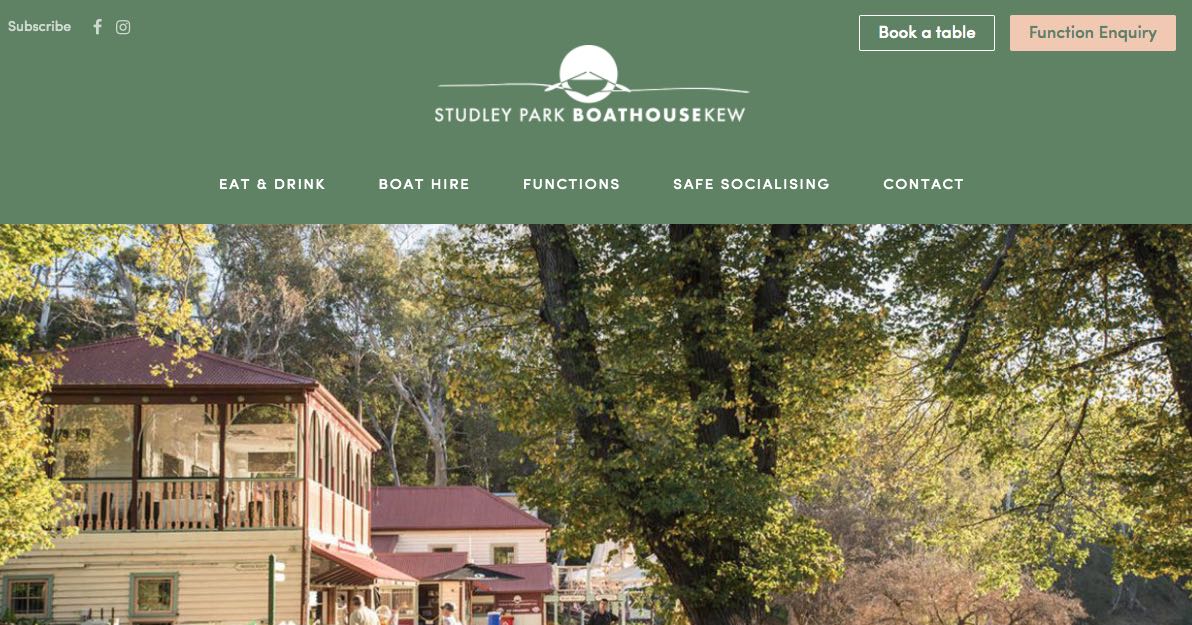Open the Facebook page icon
The width and height of the screenshot is (1192, 625).
coord(97,27)
